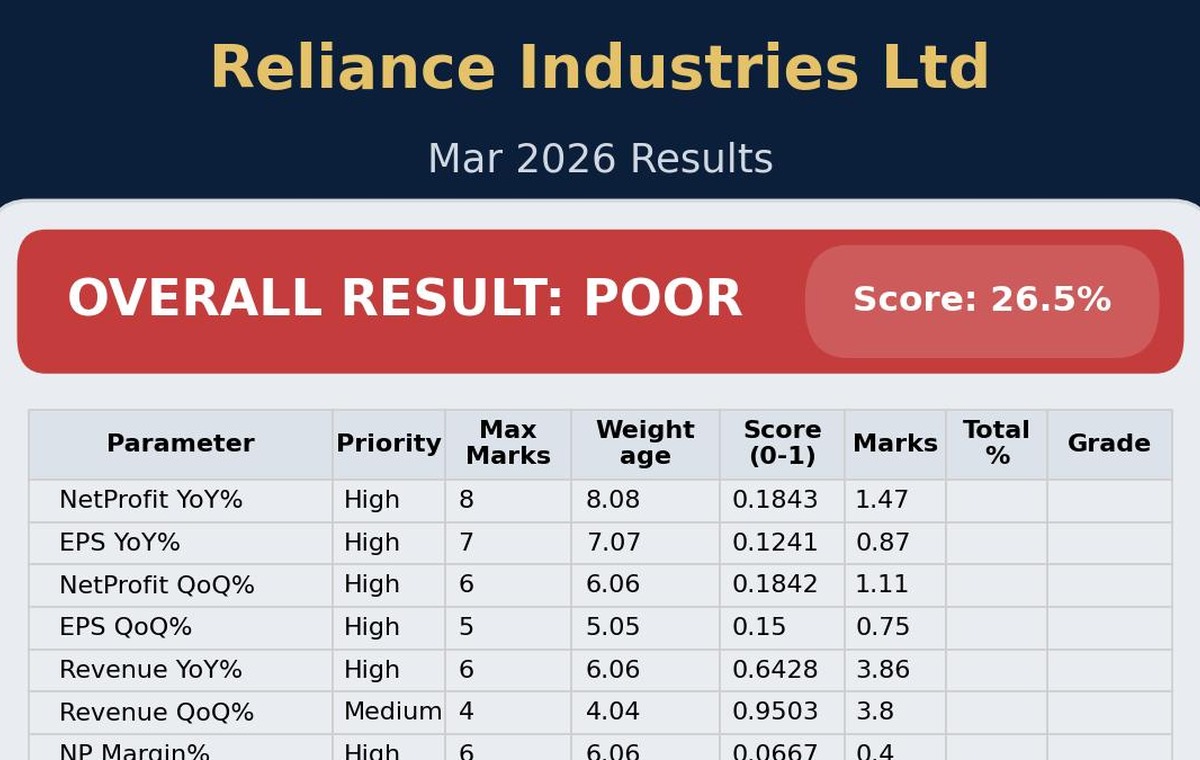Screen dimensions: 1200x760
Task: Select the Revenue YoY% row label
Action: [x=151, y=670]
